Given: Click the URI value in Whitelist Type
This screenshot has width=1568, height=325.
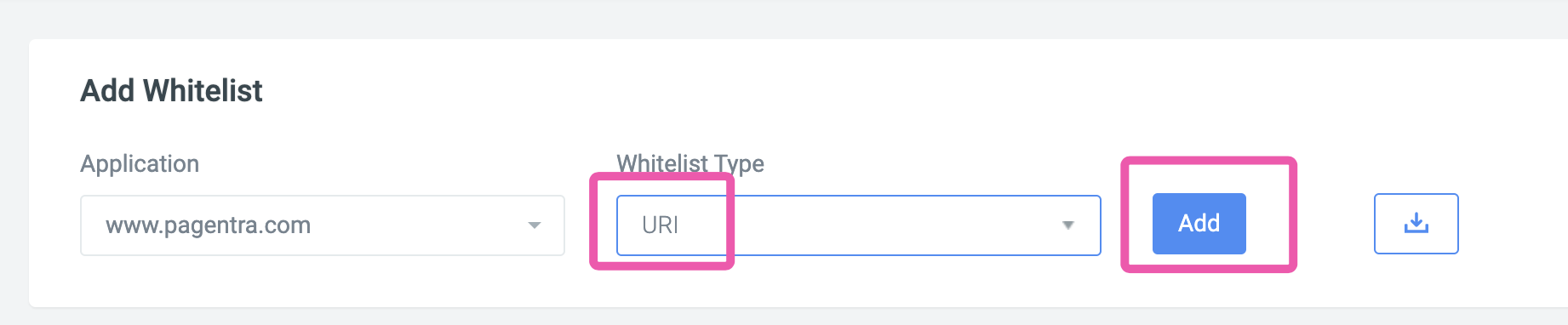Looking at the screenshot, I should pyautogui.click(x=660, y=225).
